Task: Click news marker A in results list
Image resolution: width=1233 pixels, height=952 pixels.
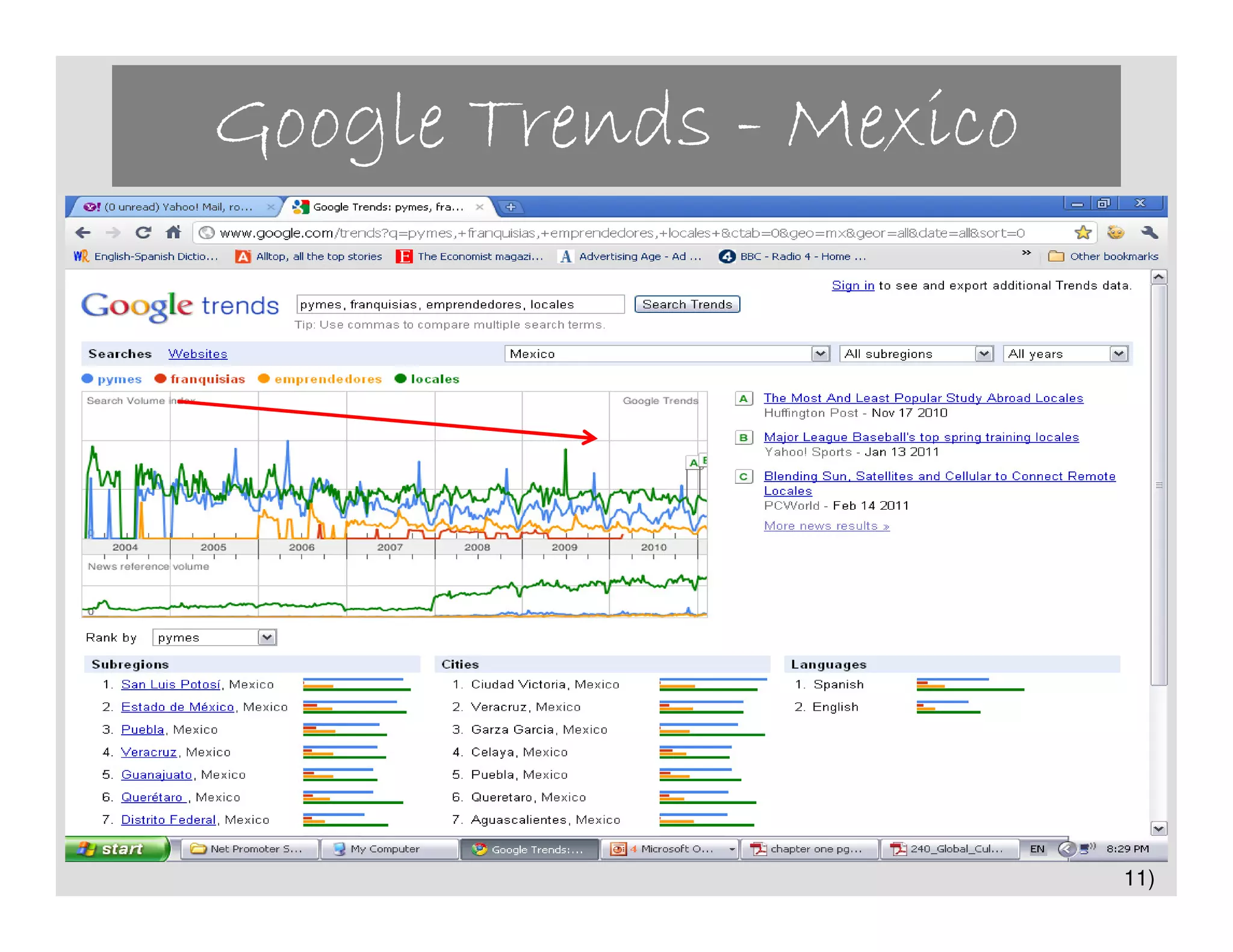Action: 744,398
